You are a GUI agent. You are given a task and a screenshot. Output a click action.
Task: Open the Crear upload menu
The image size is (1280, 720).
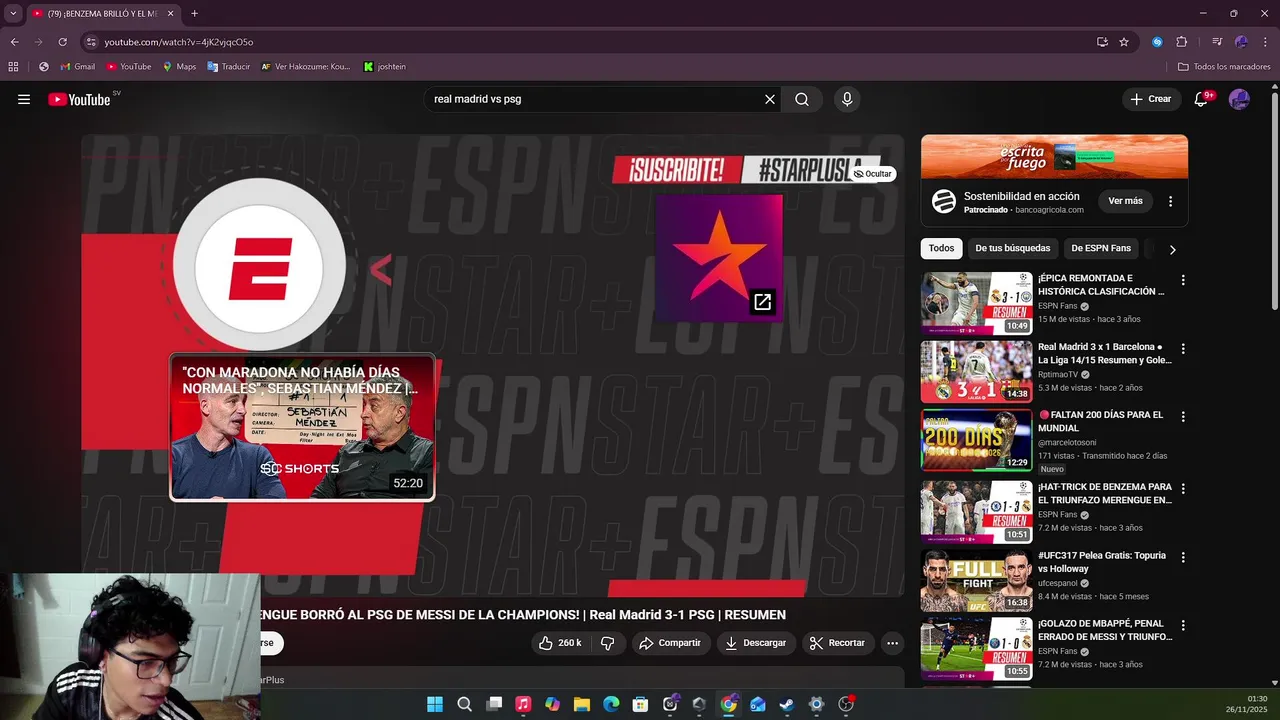(x=1151, y=99)
